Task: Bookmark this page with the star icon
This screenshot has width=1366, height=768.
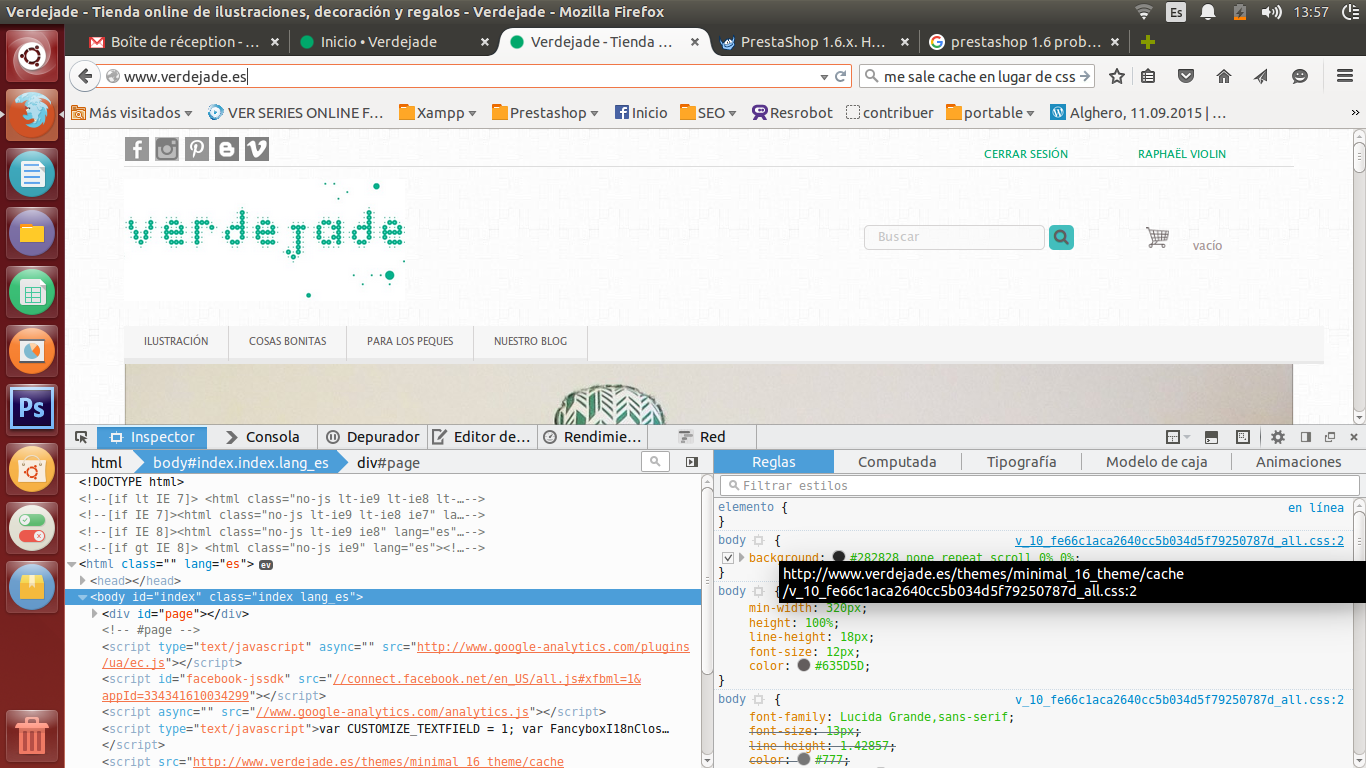Action: 1117,76
